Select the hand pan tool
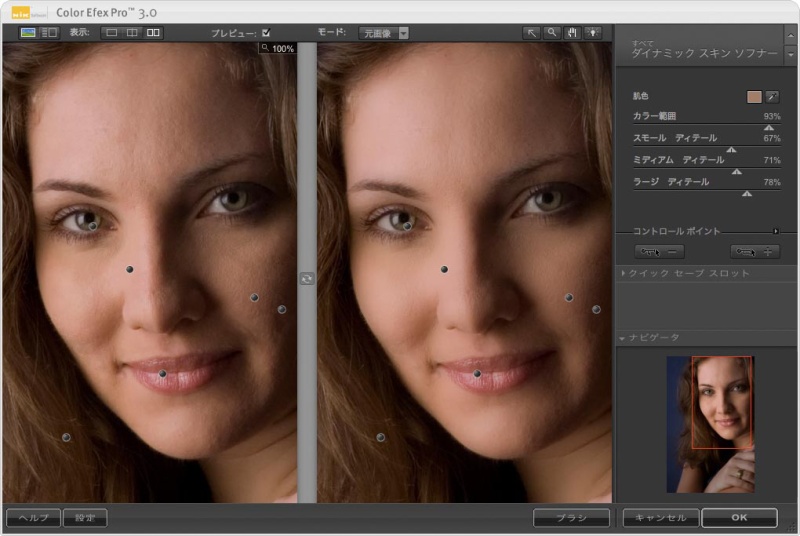 (x=572, y=33)
